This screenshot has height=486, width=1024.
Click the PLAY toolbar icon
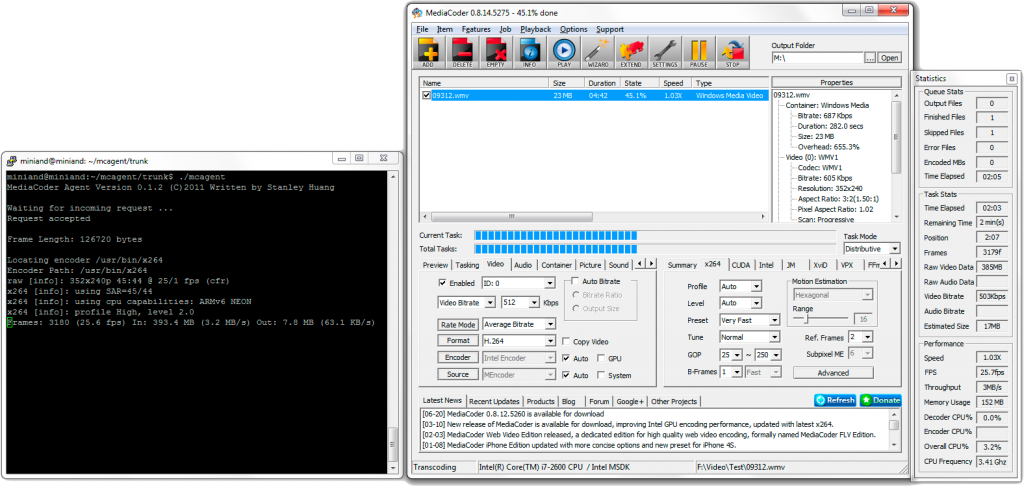coord(564,52)
